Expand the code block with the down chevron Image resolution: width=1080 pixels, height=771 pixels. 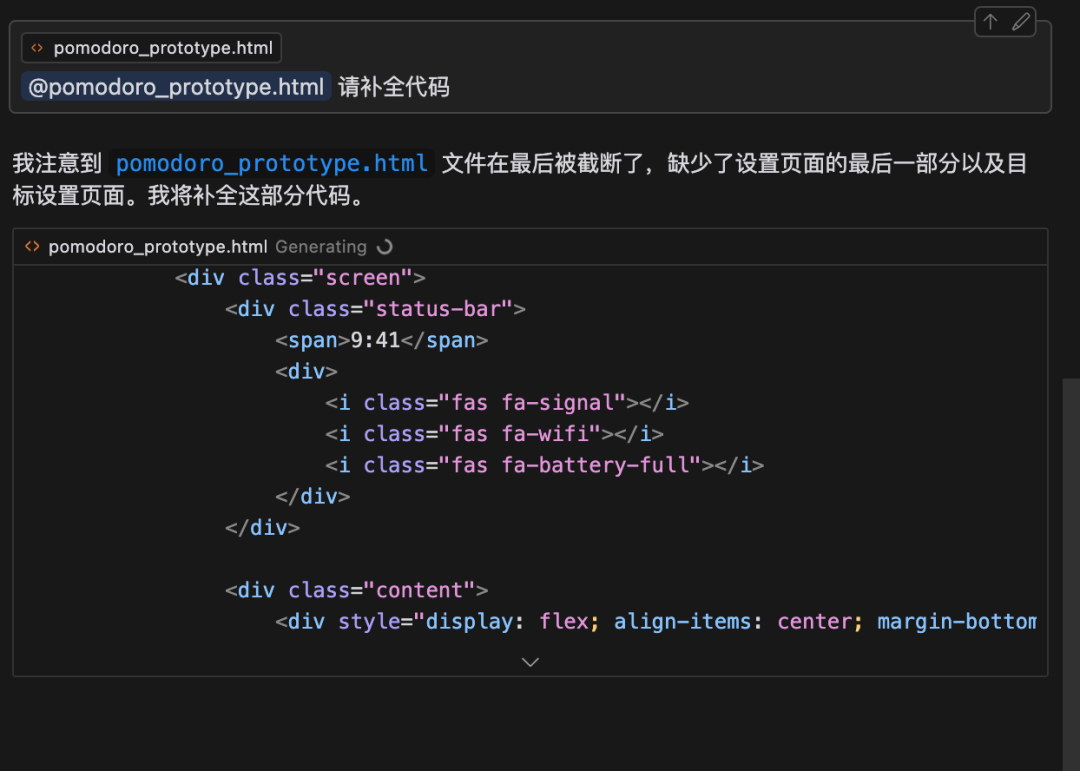coord(530,661)
